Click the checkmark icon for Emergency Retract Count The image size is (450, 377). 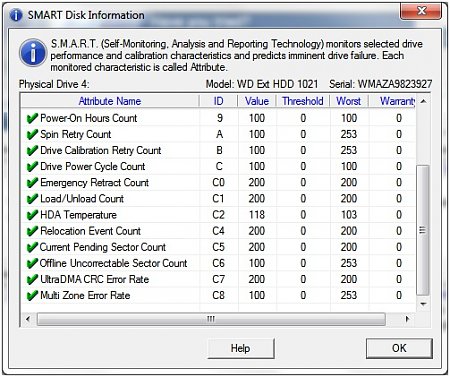(32, 183)
